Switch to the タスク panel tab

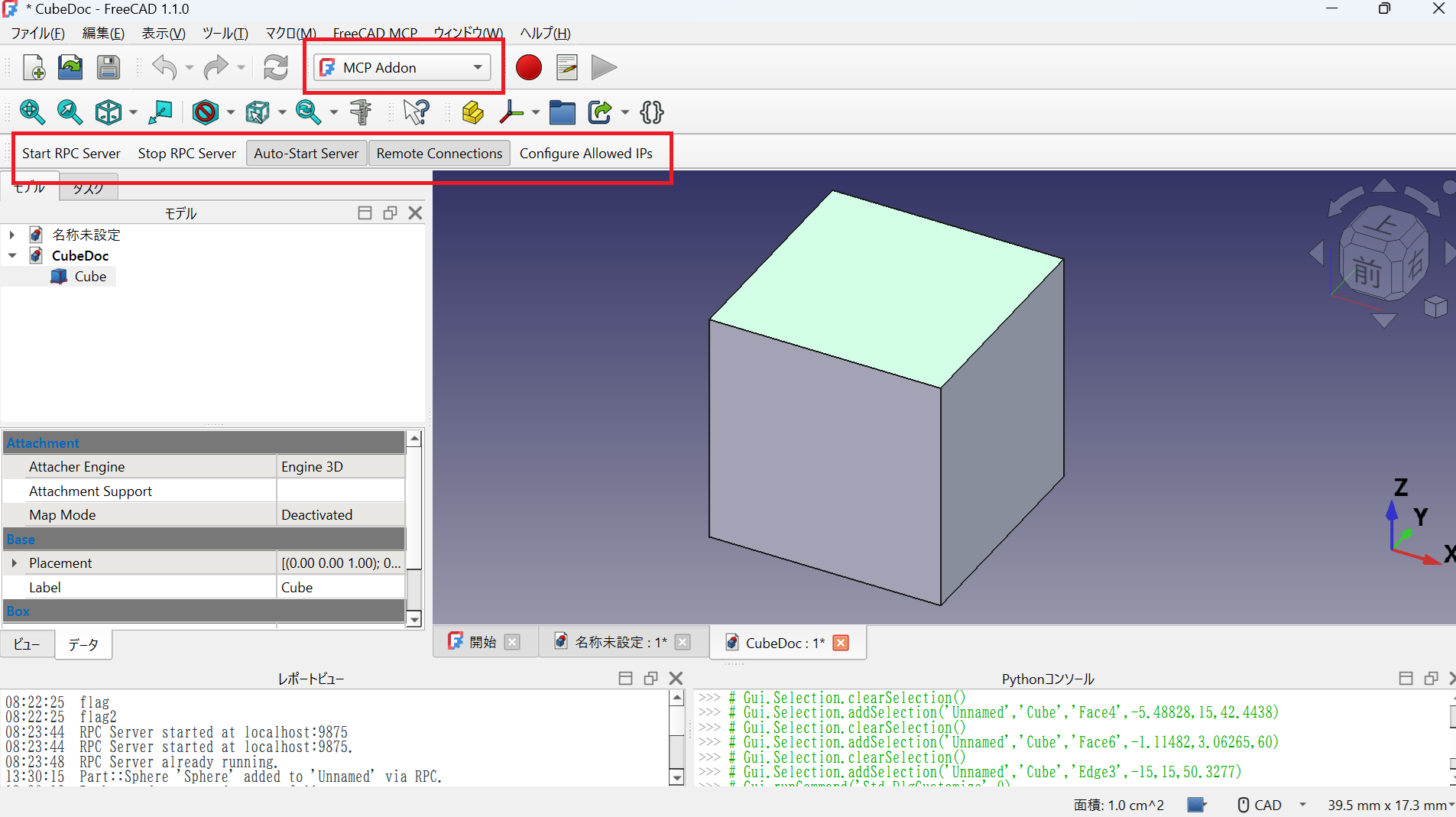pyautogui.click(x=89, y=189)
